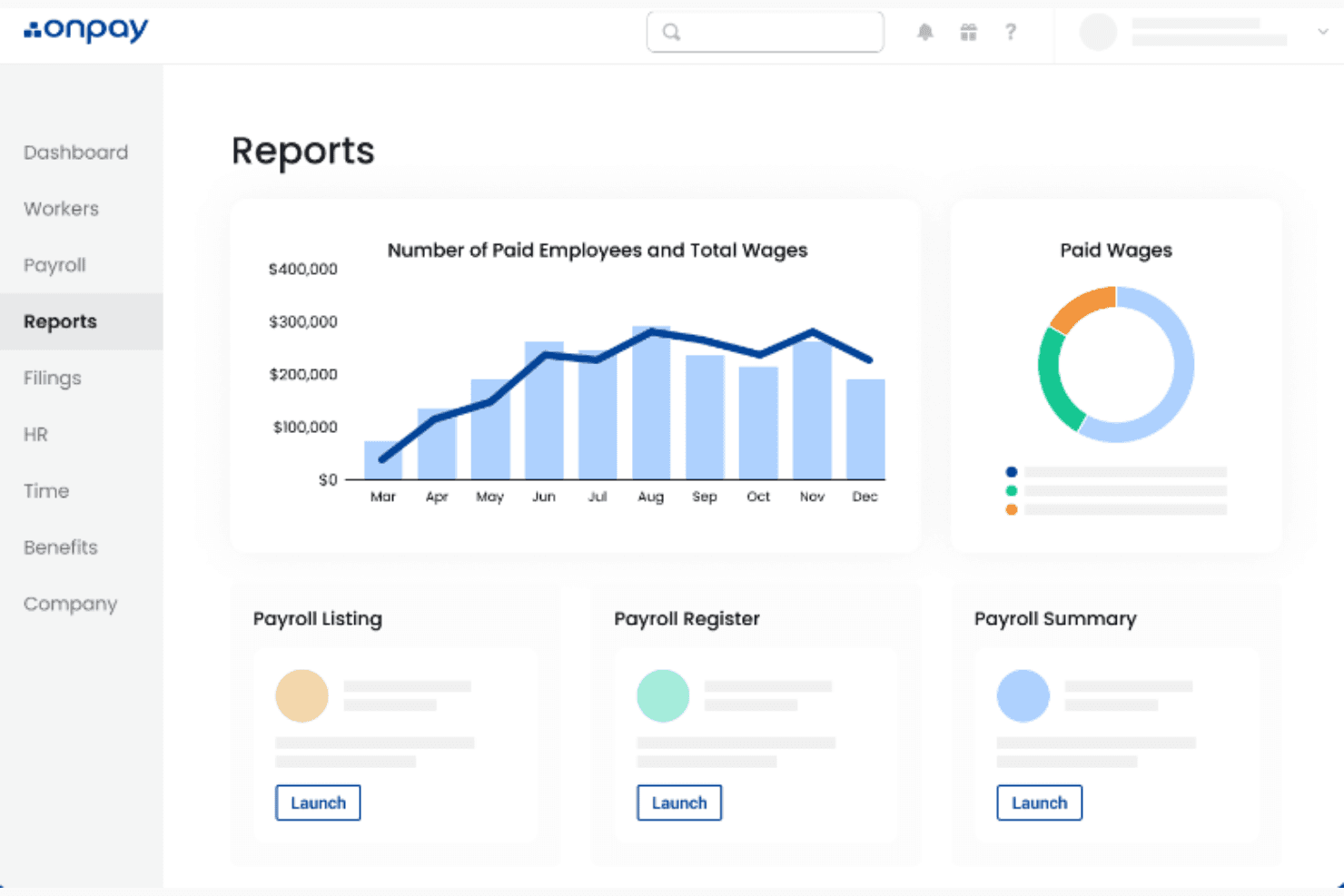The height and width of the screenshot is (896, 1344).
Task: Open the Workers section
Action: click(61, 209)
